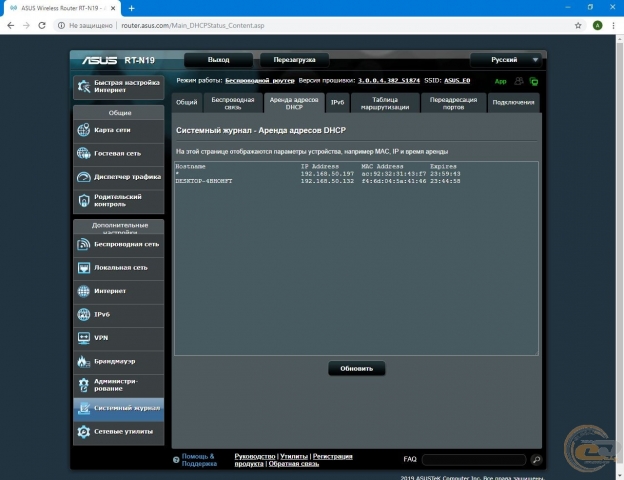The image size is (624, 480).
Task: Switch to the IPv6 log tab
Action: 337,102
